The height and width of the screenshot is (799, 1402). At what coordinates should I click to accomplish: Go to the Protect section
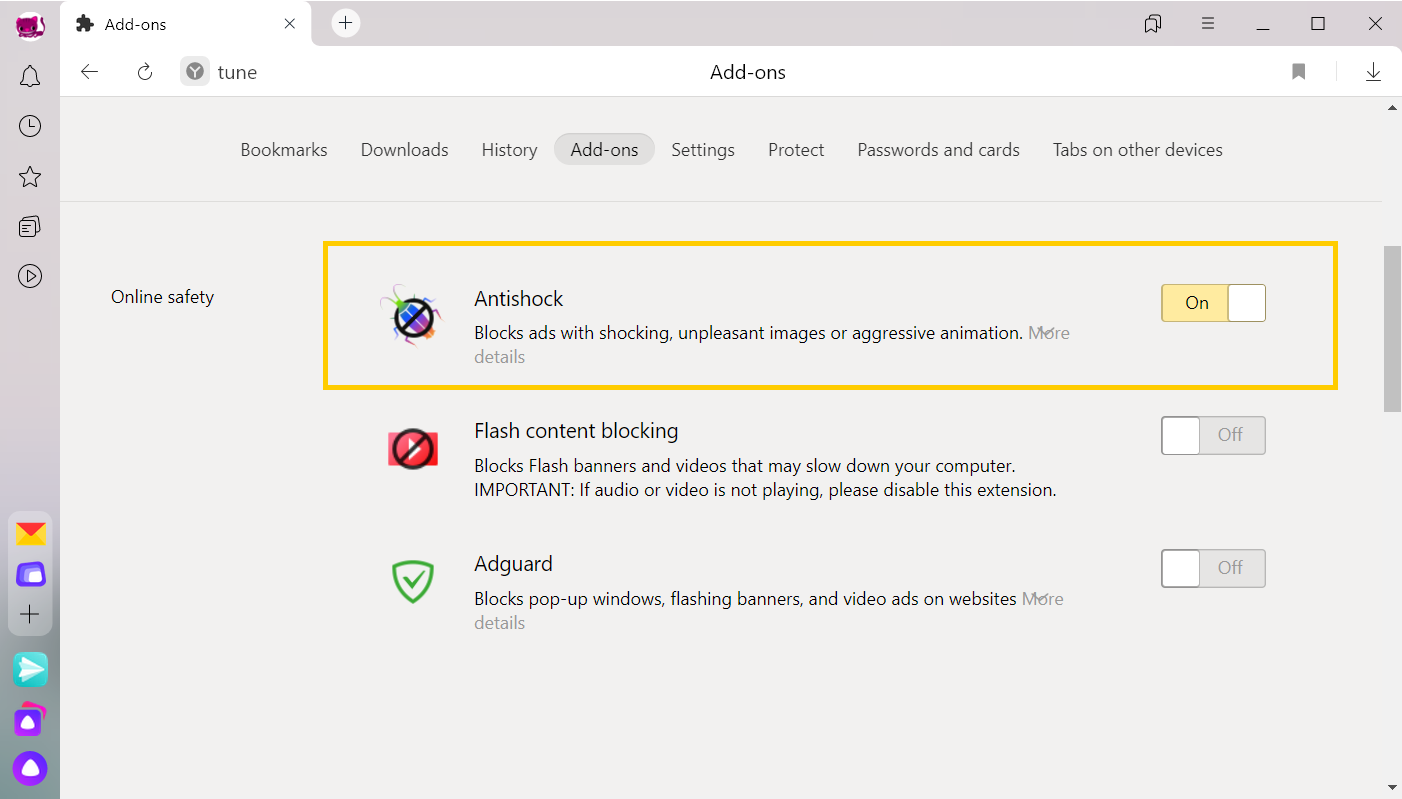[x=796, y=150]
